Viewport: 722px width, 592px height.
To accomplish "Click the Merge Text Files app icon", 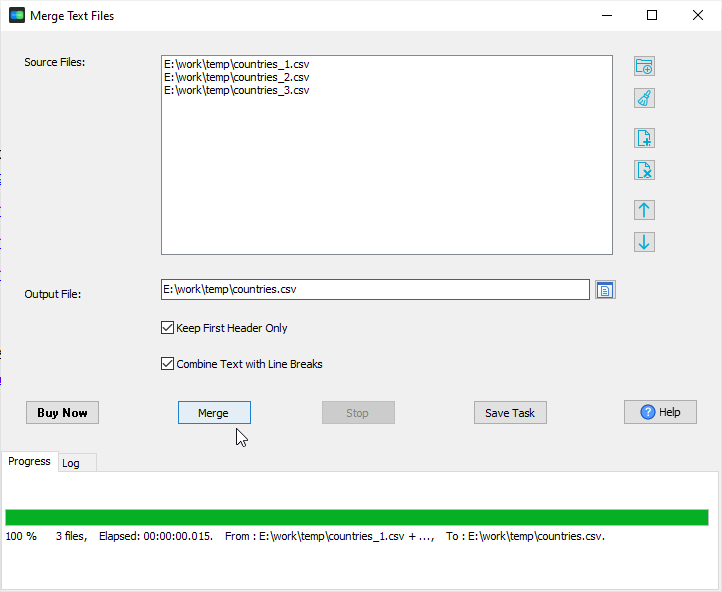I will click(17, 15).
